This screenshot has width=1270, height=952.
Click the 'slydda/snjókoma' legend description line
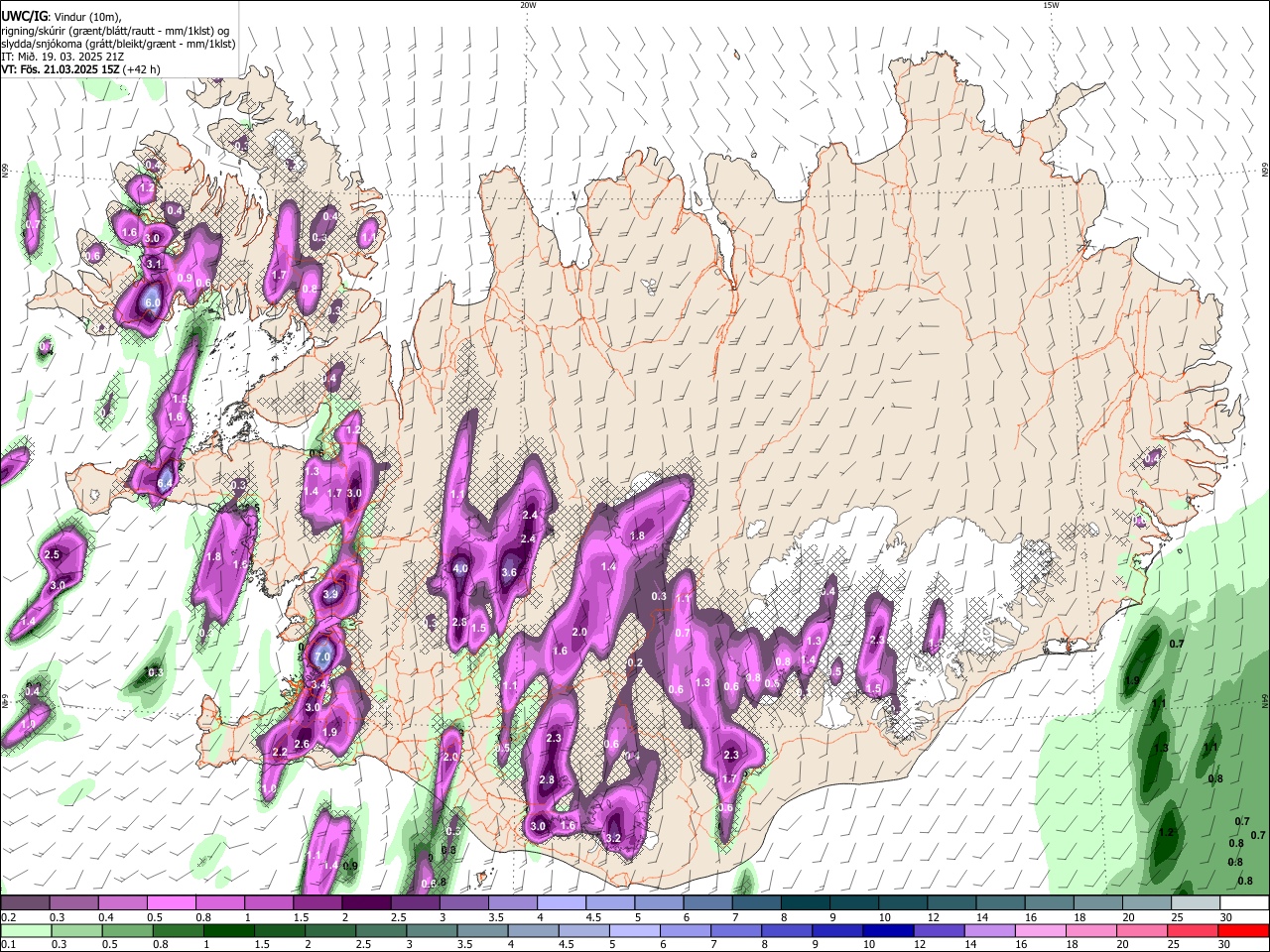coord(118,44)
